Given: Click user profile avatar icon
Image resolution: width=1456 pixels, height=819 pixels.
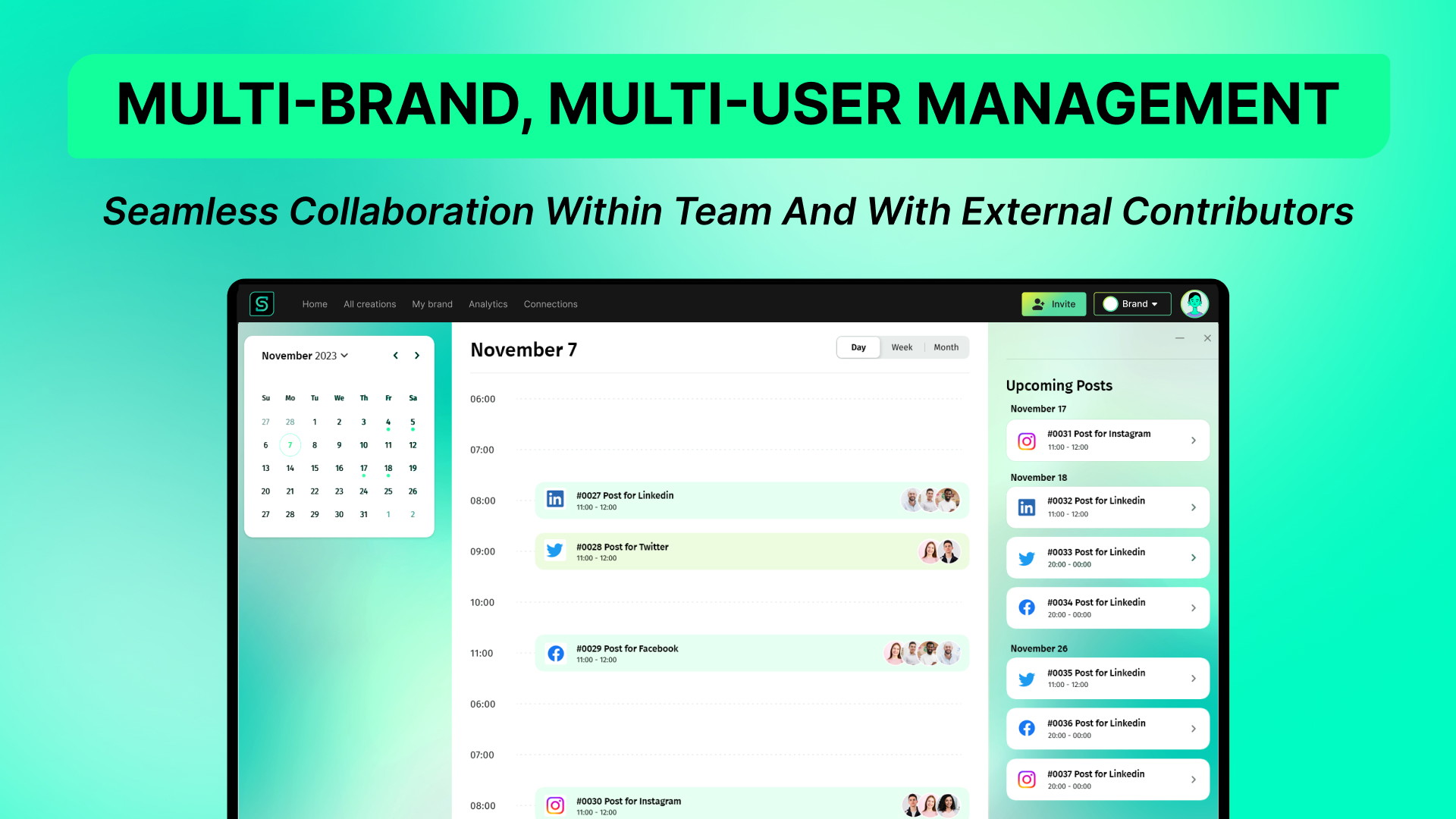Looking at the screenshot, I should coord(1195,303).
